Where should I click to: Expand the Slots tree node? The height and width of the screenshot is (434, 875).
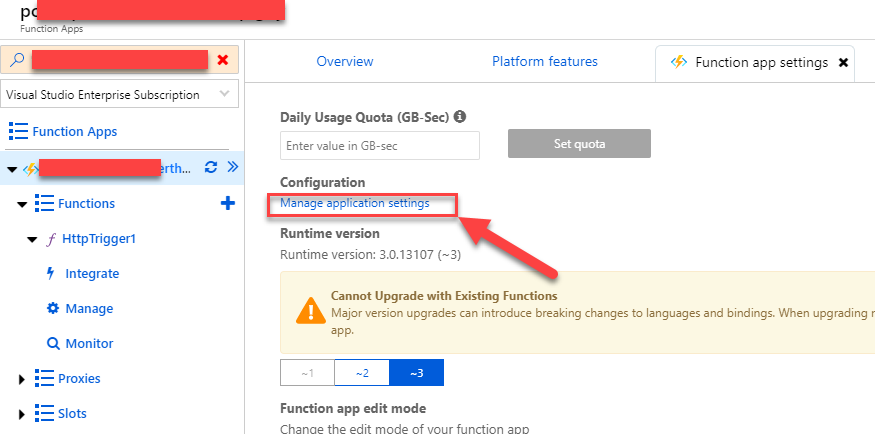click(22, 414)
